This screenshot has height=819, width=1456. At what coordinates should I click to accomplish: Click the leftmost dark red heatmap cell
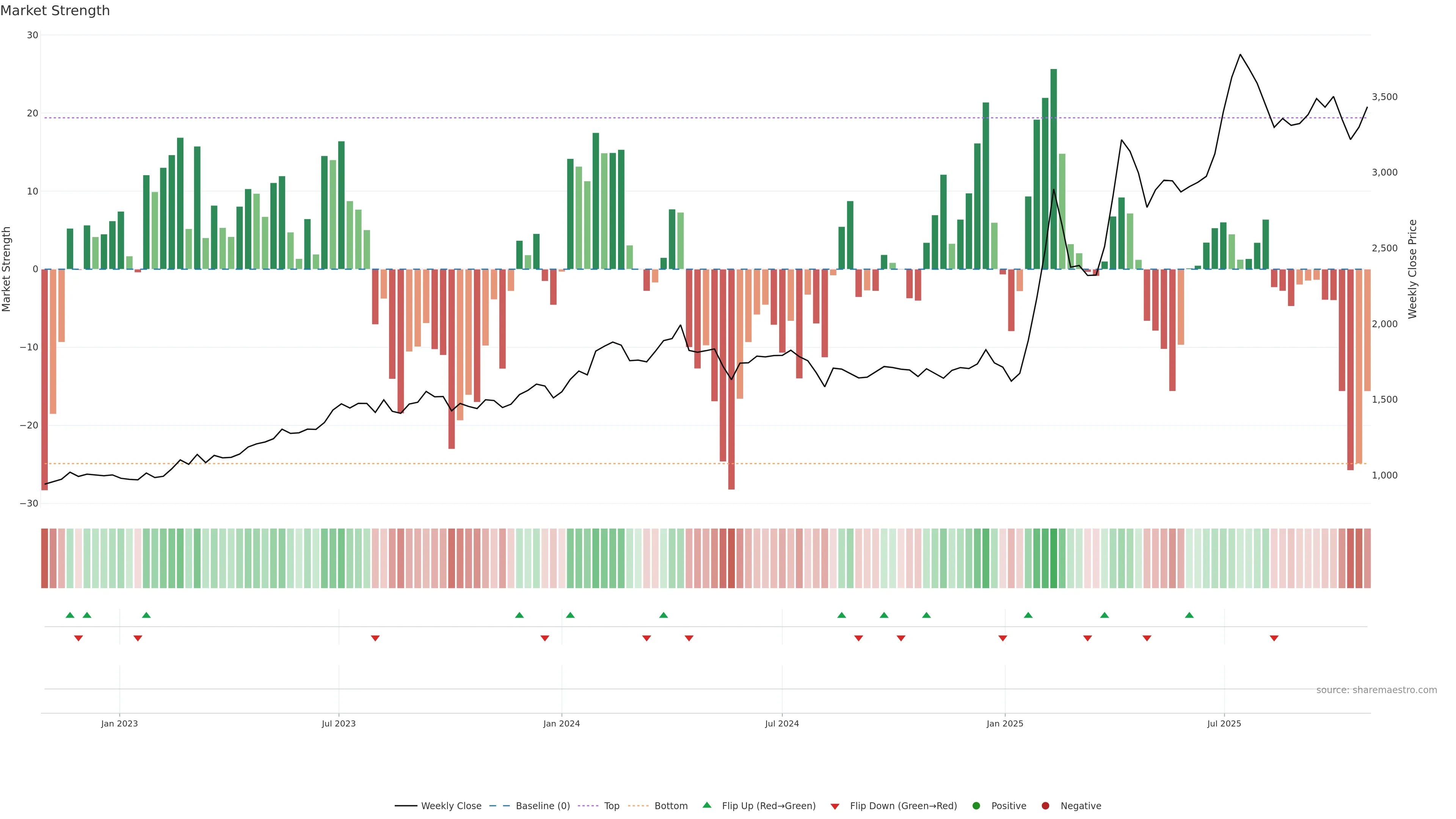[44, 558]
